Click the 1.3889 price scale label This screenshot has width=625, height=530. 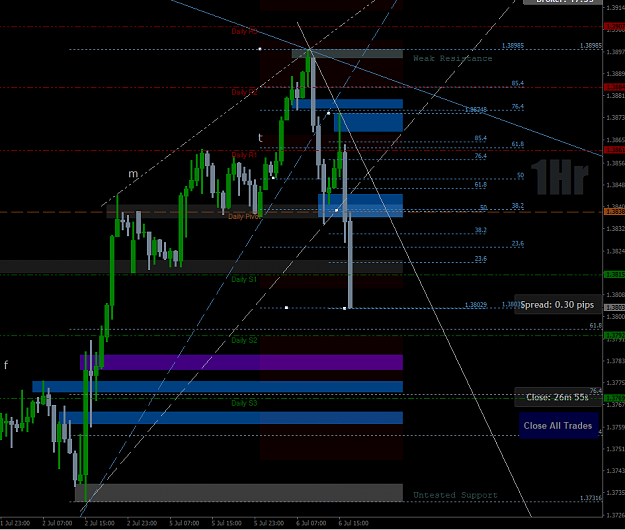click(x=615, y=74)
